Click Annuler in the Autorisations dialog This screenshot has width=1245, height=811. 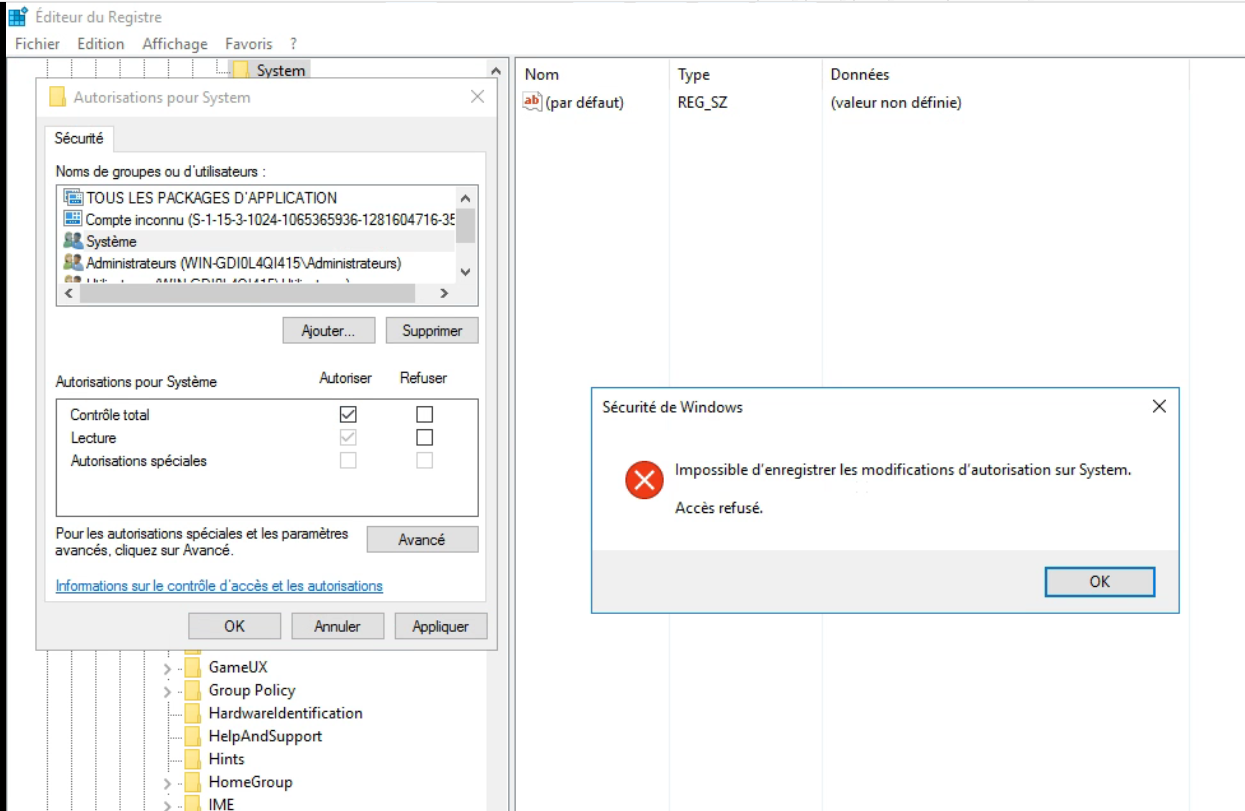(x=337, y=626)
